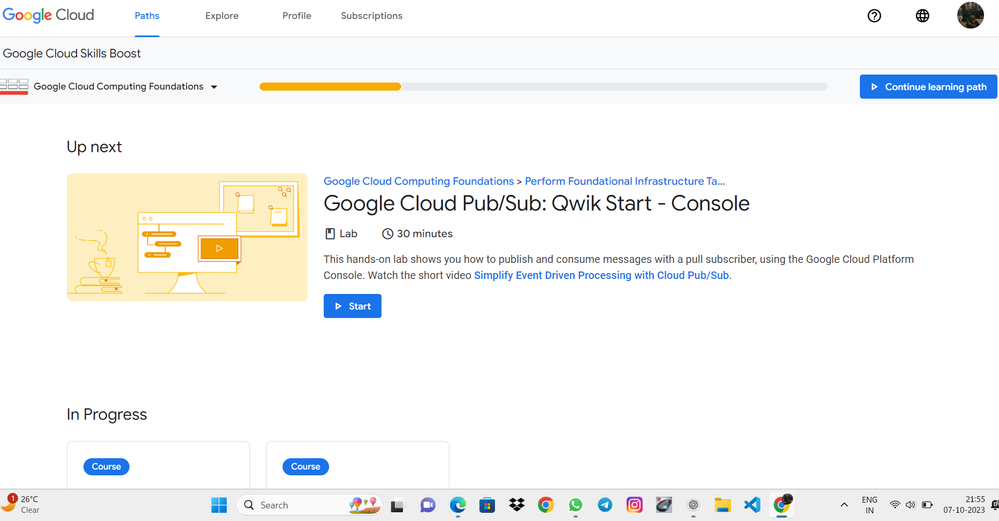
Task: Switch to the Profile tab
Action: coord(297,16)
